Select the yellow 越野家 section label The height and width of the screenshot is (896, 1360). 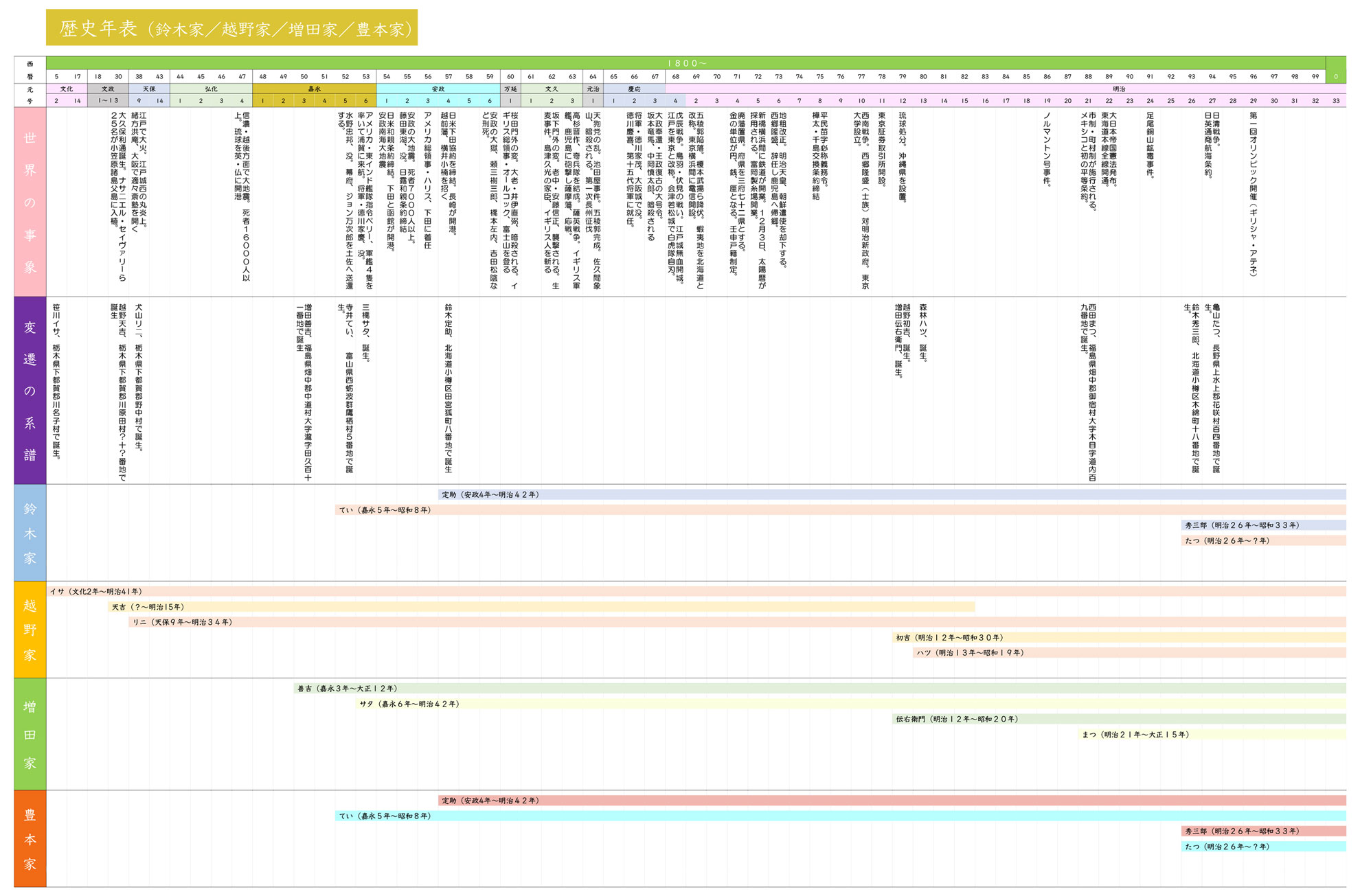pos(30,630)
